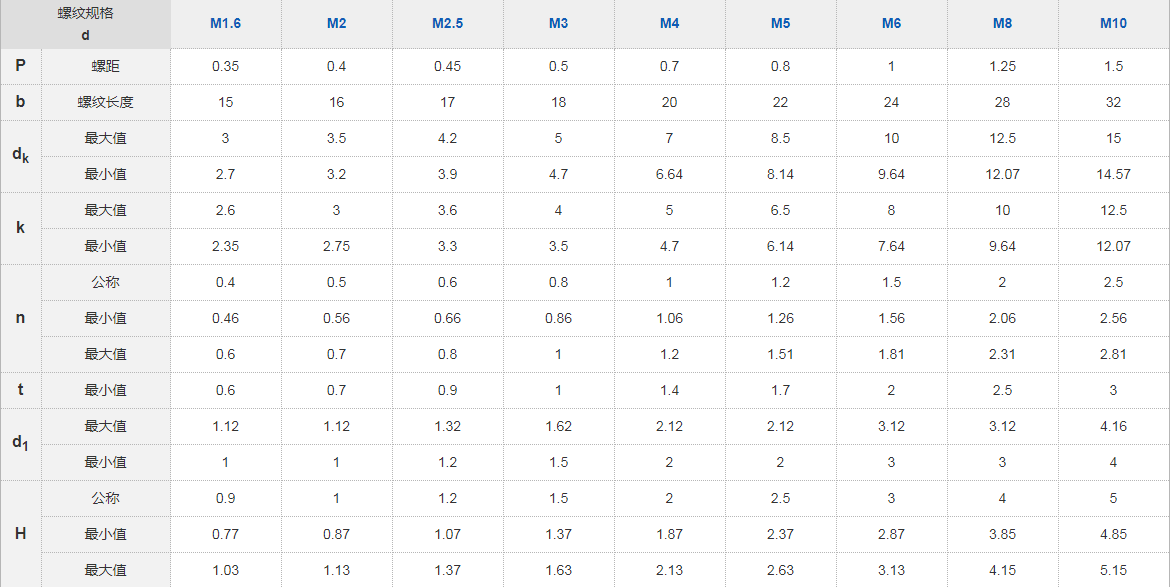The height and width of the screenshot is (587, 1171).
Task: Click the P row header cell
Action: [x=20, y=66]
